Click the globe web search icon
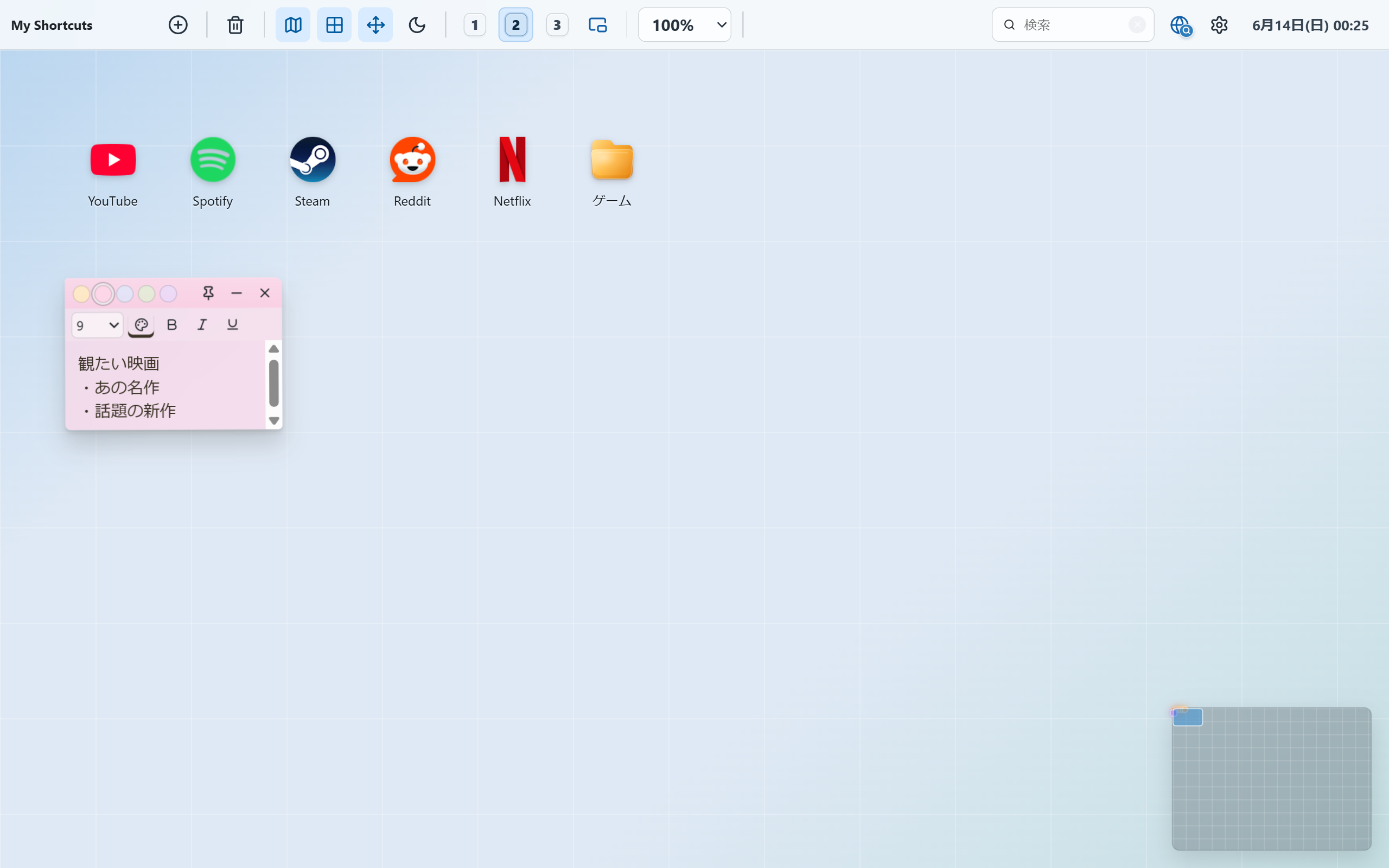This screenshot has height=868, width=1389. pos(1181,25)
